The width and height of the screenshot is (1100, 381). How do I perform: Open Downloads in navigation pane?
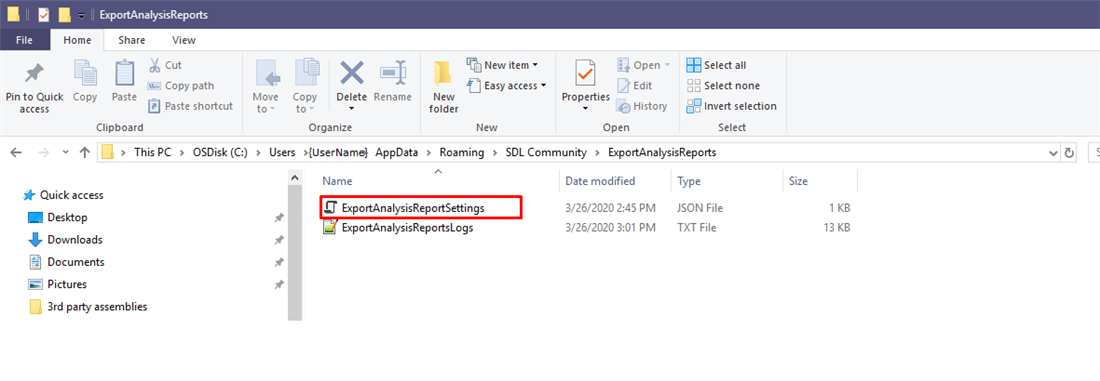click(65, 240)
